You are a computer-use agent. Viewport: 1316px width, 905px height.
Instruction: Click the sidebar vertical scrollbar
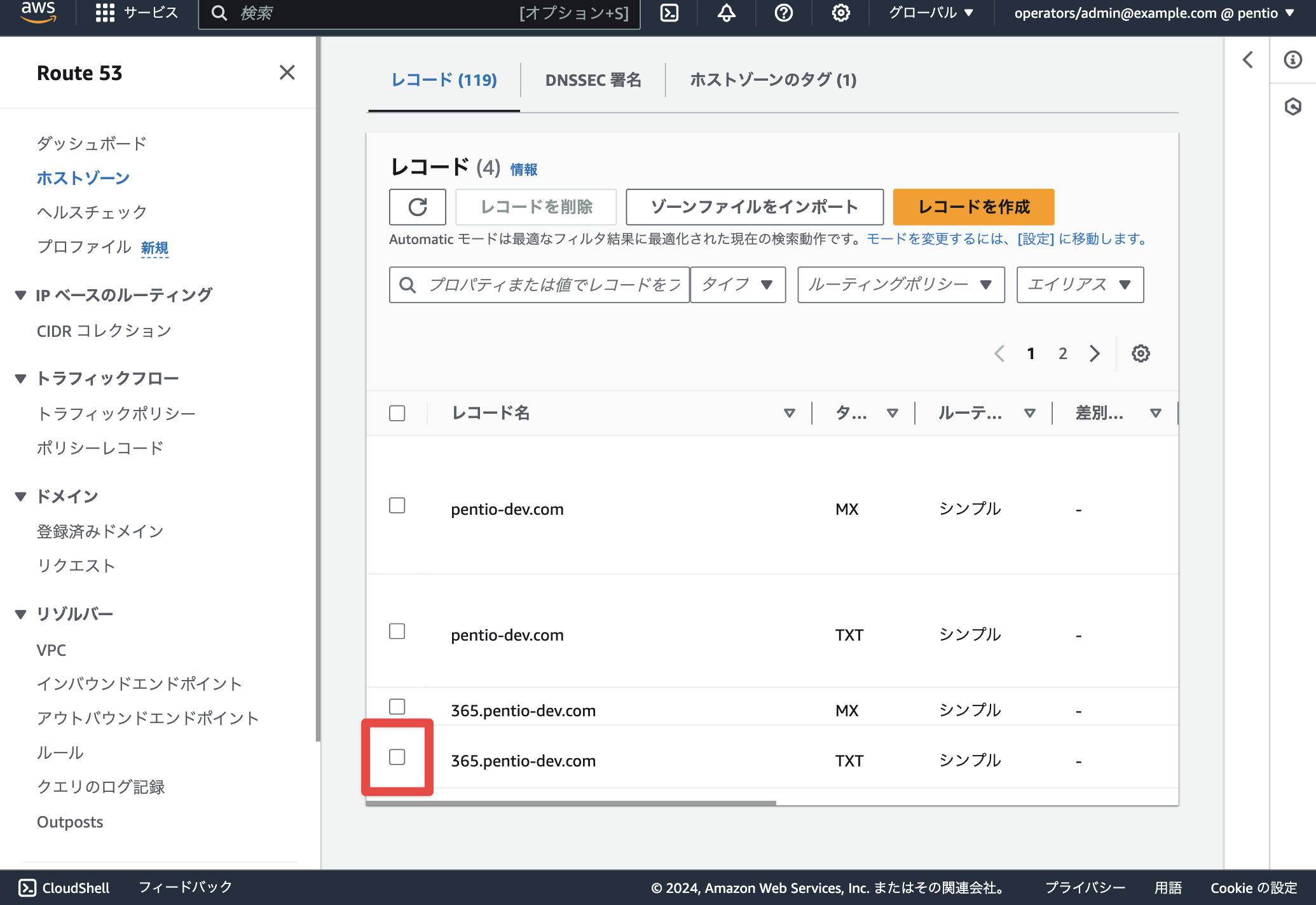tap(318, 389)
